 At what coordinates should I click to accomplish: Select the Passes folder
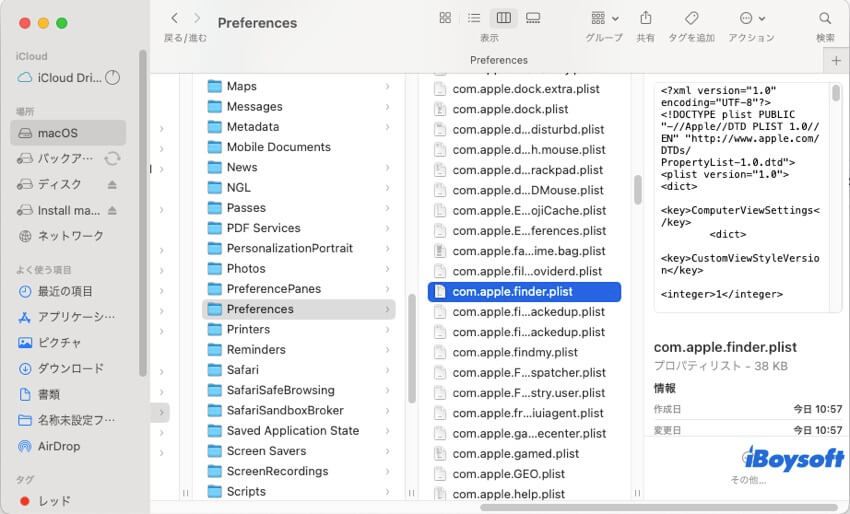pyautogui.click(x=299, y=208)
